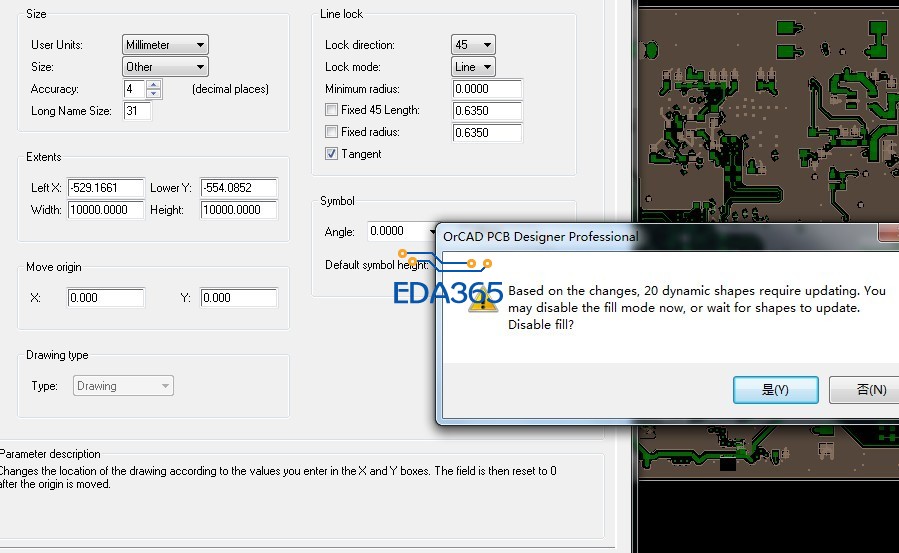Edit the Minimum radius field
The height and width of the screenshot is (553, 899).
(x=487, y=89)
